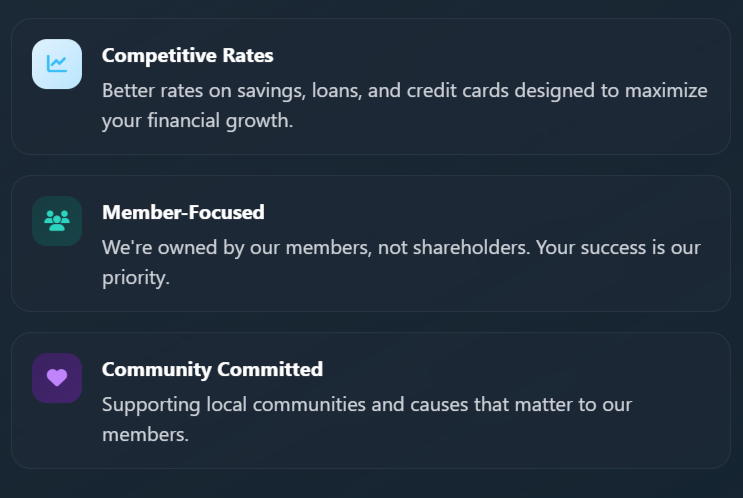Click the "Supporting local communities" description text
The height and width of the screenshot is (498, 743).
pos(367,419)
